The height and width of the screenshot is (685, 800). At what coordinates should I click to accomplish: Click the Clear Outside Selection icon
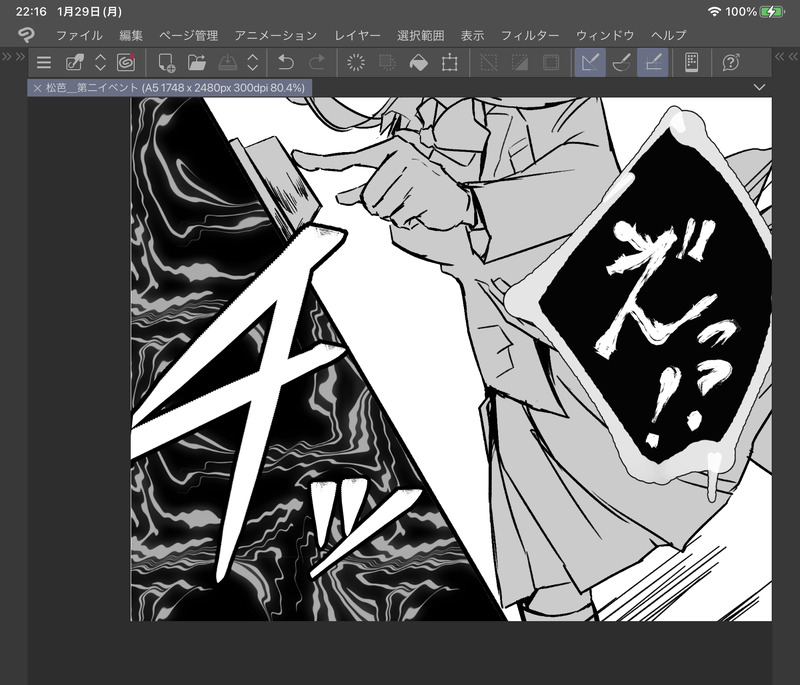pos(387,63)
